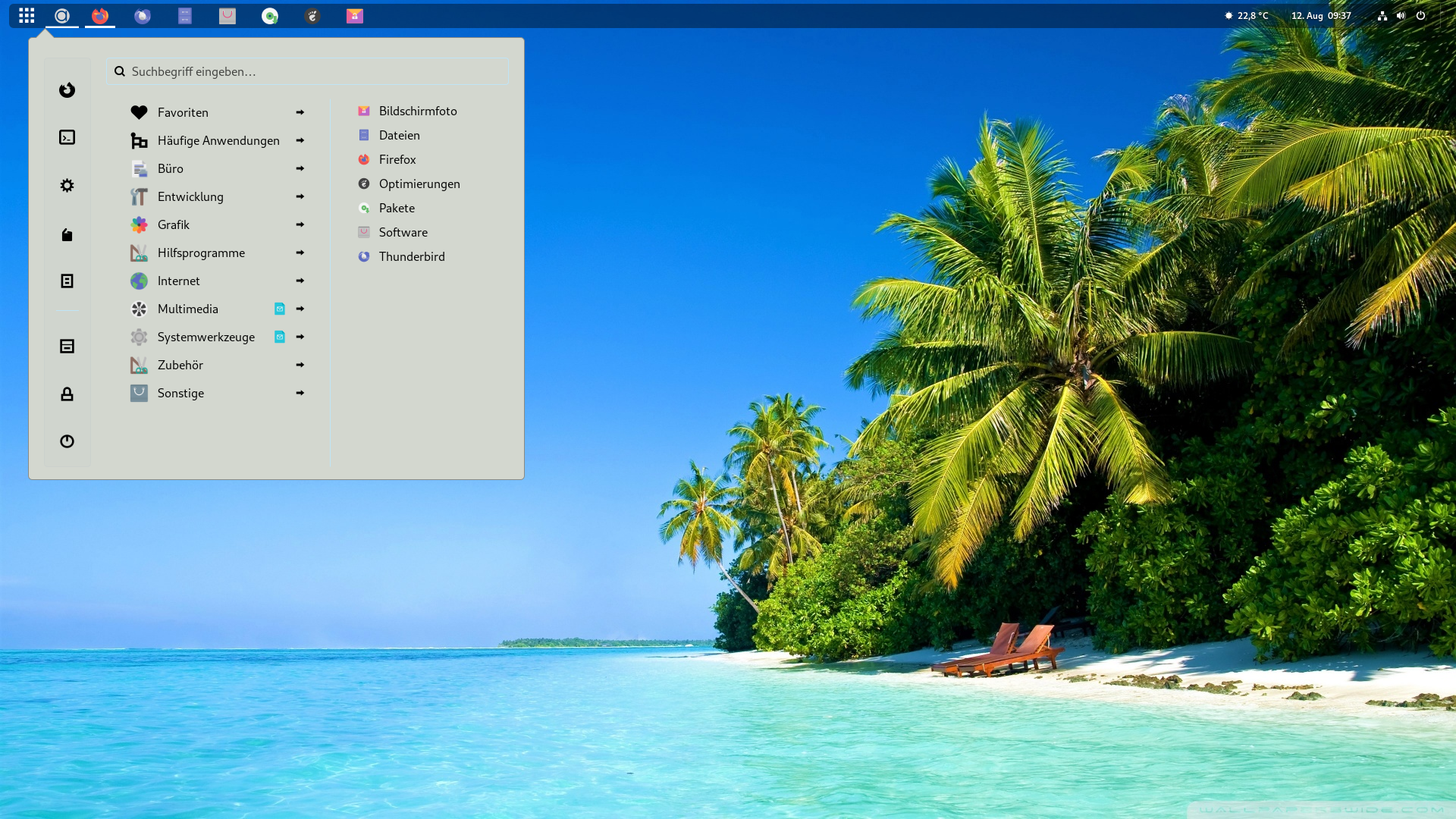Open Thunderbird icon in the top panel
The width and height of the screenshot is (1456, 819).
coord(142,16)
